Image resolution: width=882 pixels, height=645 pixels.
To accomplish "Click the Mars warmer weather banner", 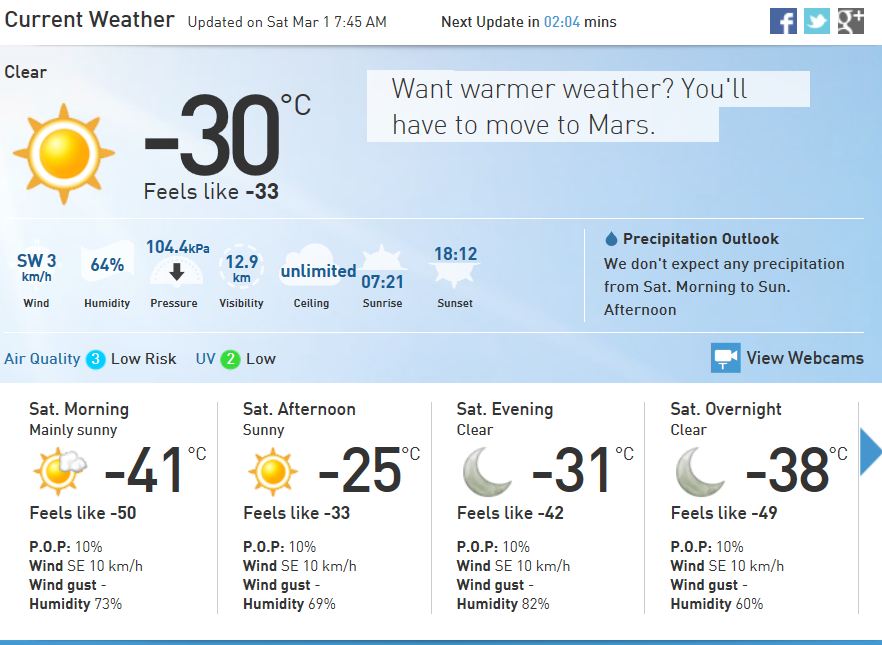I will 588,106.
